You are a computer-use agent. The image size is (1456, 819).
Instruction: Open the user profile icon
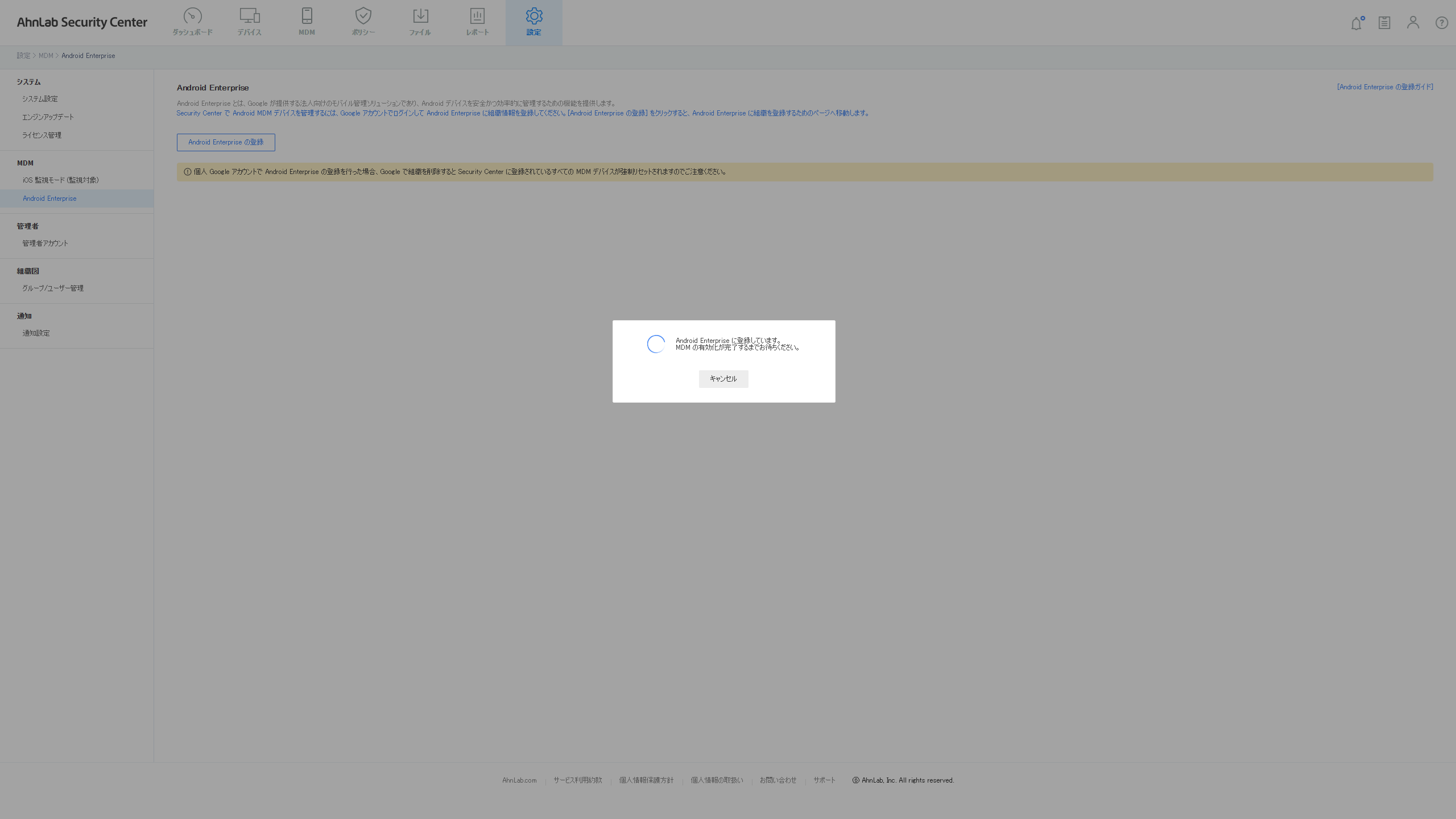(1413, 23)
